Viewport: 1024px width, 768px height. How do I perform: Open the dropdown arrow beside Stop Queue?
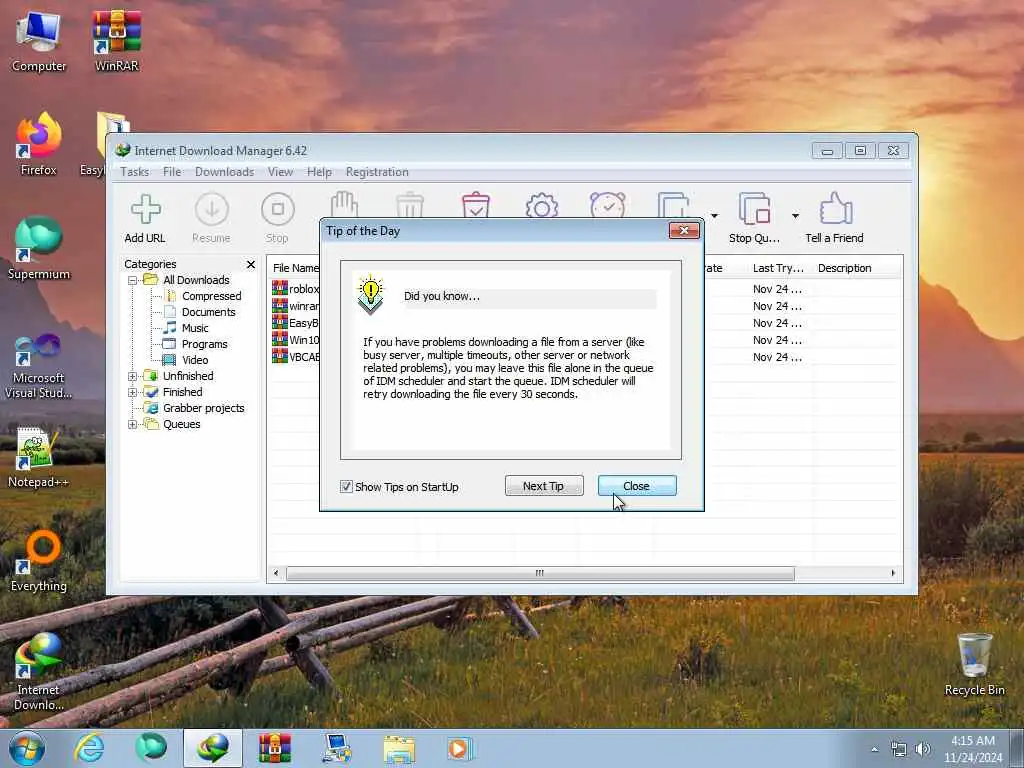pyautogui.click(x=795, y=216)
